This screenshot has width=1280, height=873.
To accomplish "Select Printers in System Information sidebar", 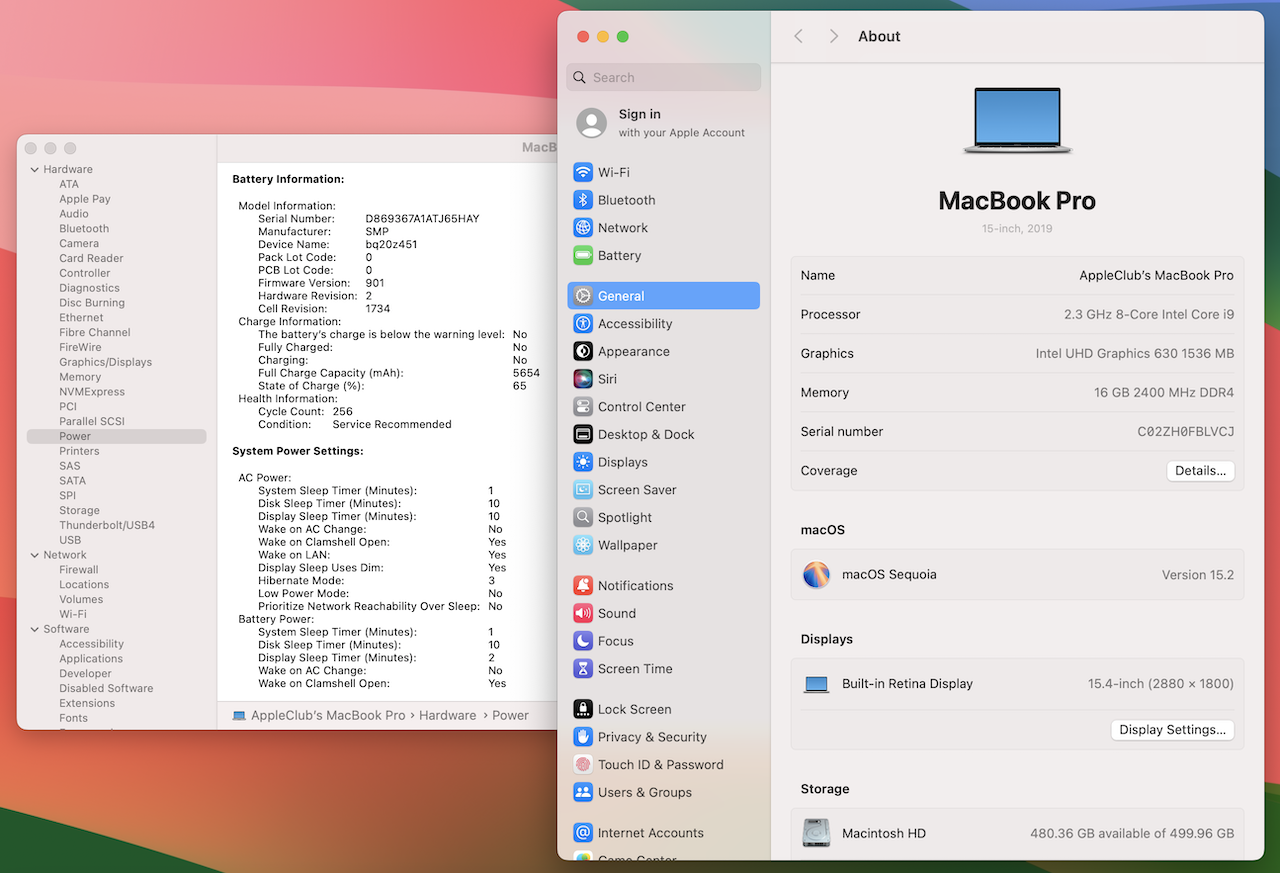I will 79,451.
